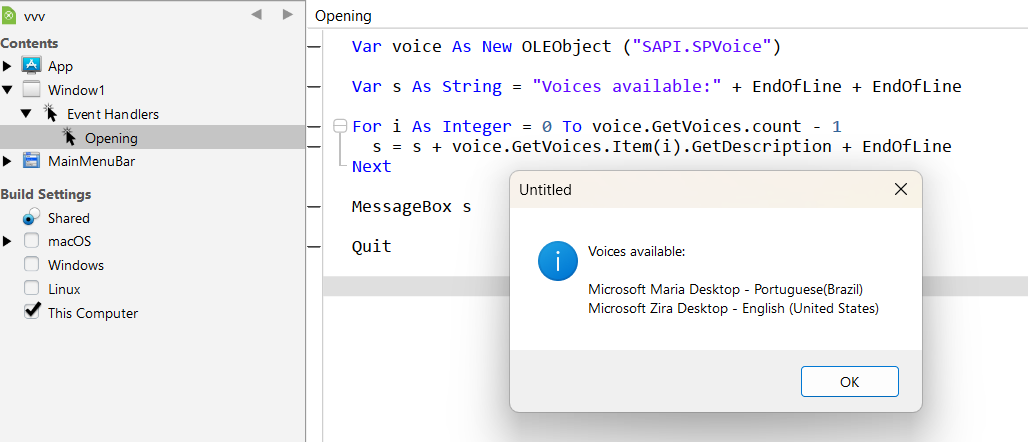Collapse the For loop code block
Viewport: 1028px width, 442px height.
pos(339,126)
